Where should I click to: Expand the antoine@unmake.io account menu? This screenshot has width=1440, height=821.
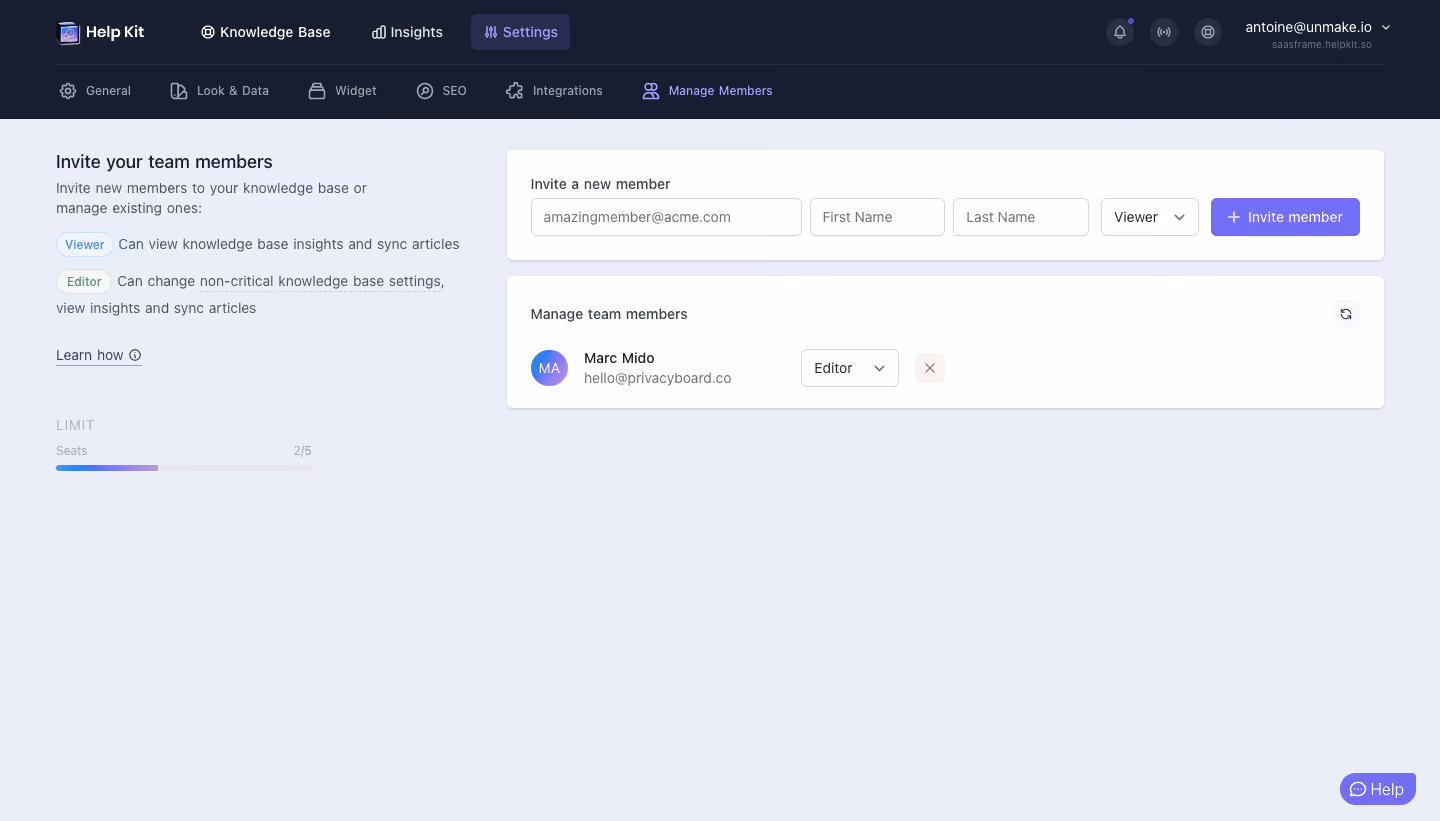[x=1317, y=28]
